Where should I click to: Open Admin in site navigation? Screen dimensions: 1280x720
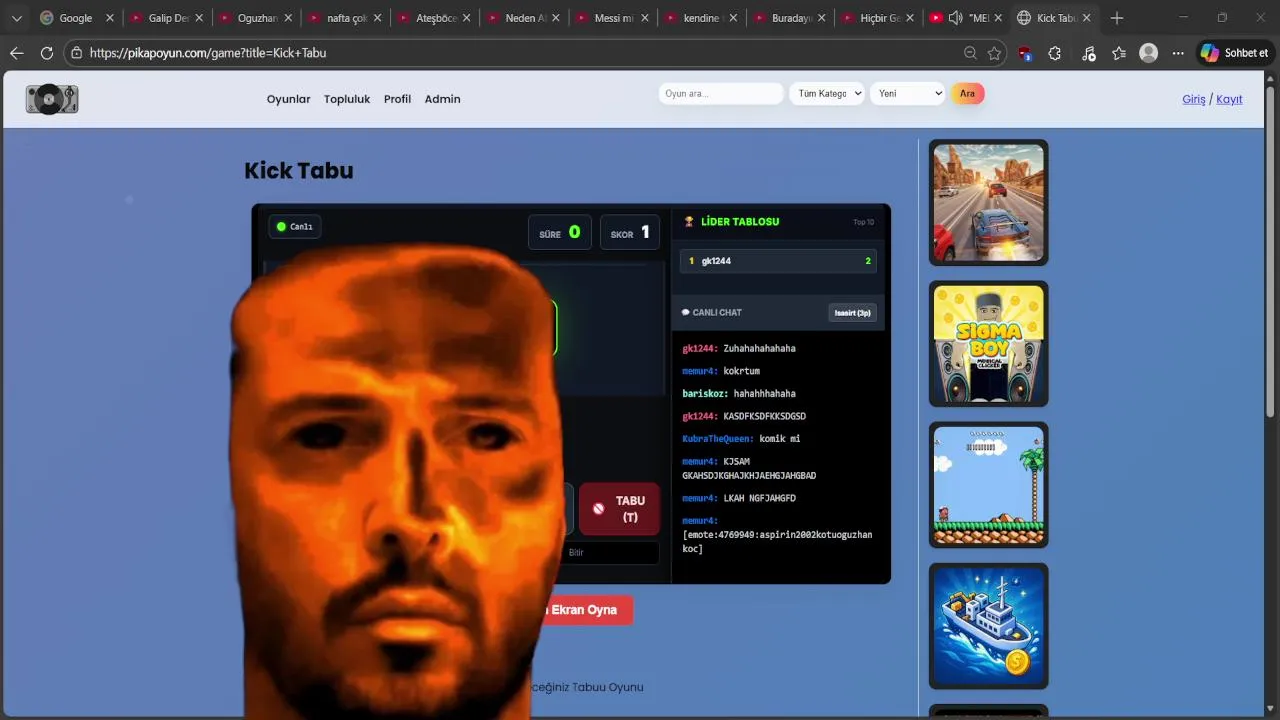[x=442, y=99]
